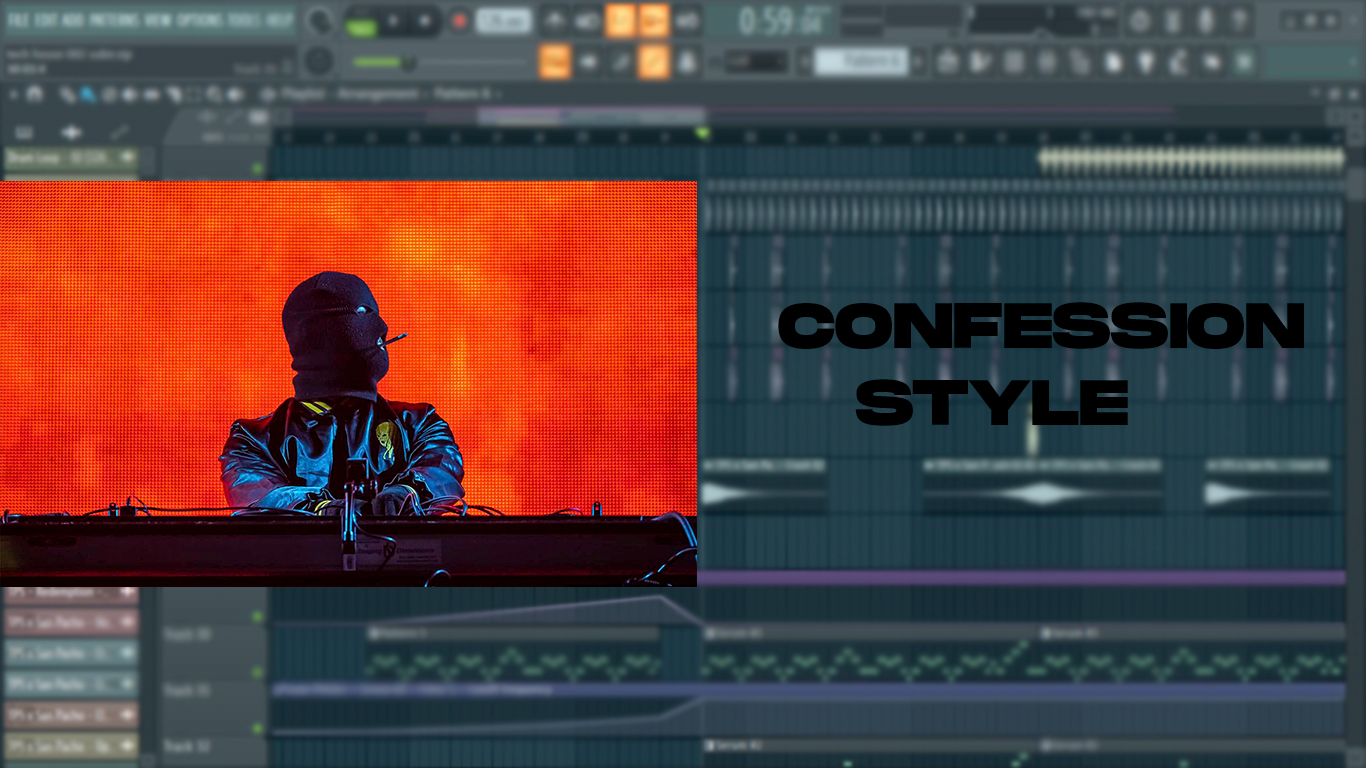1366x768 pixels.
Task: Start playback with the Play button
Action: [x=392, y=20]
